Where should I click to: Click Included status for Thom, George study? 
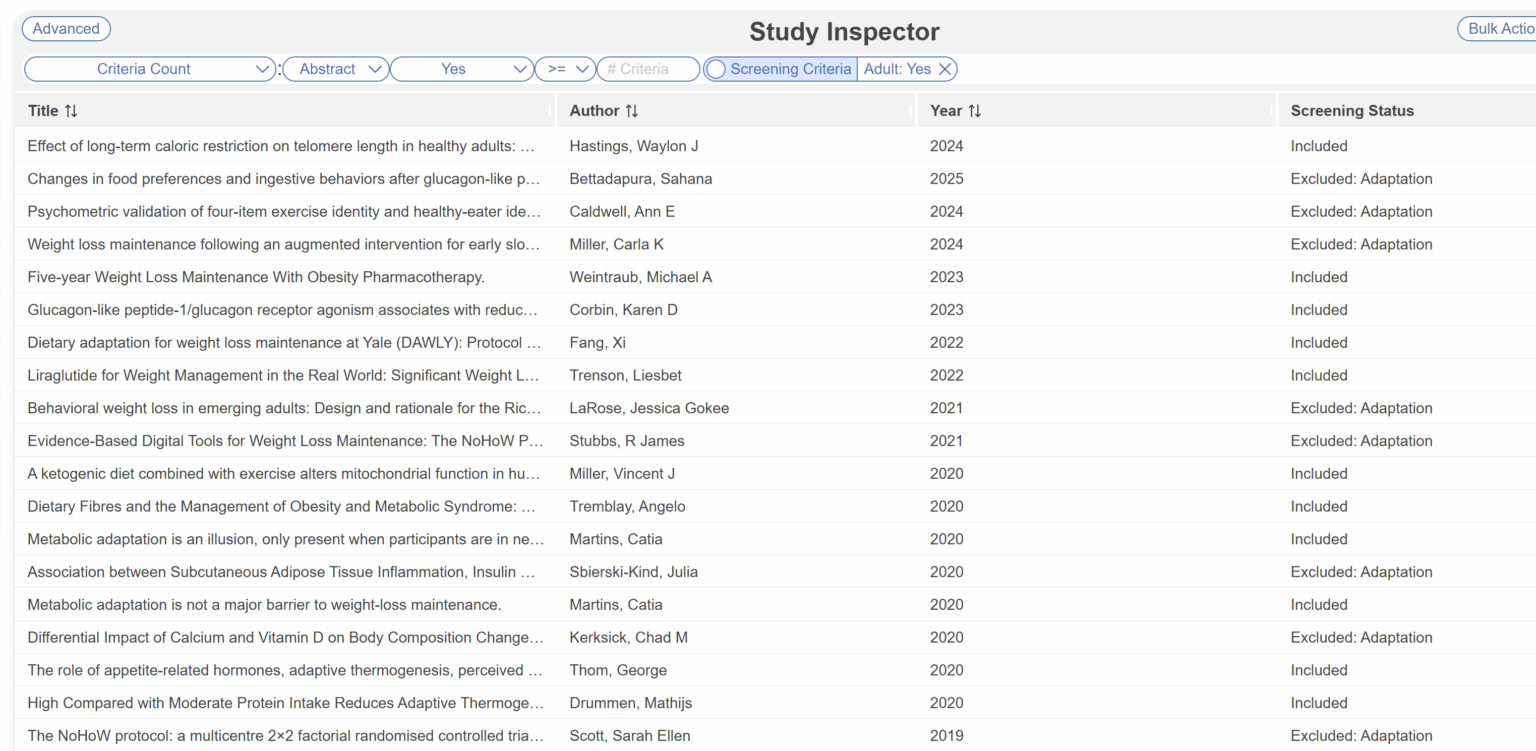[1319, 670]
